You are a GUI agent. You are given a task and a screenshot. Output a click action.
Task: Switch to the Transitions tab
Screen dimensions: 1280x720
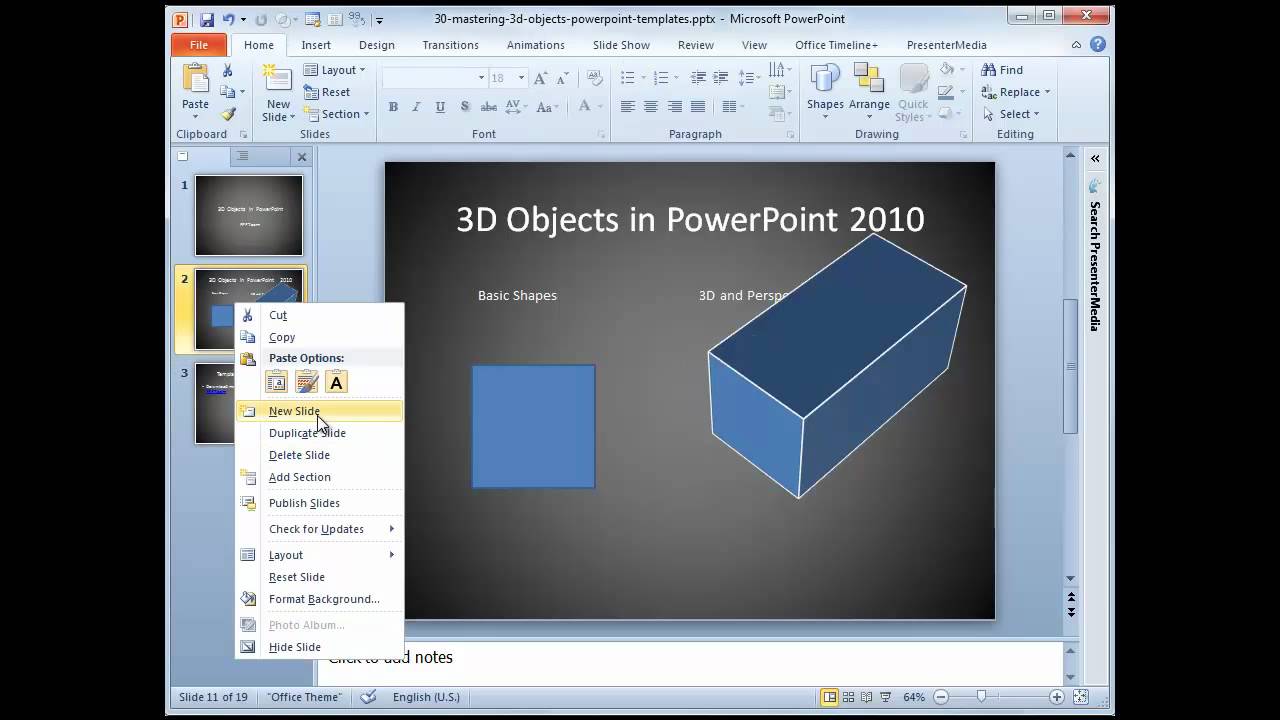450,45
